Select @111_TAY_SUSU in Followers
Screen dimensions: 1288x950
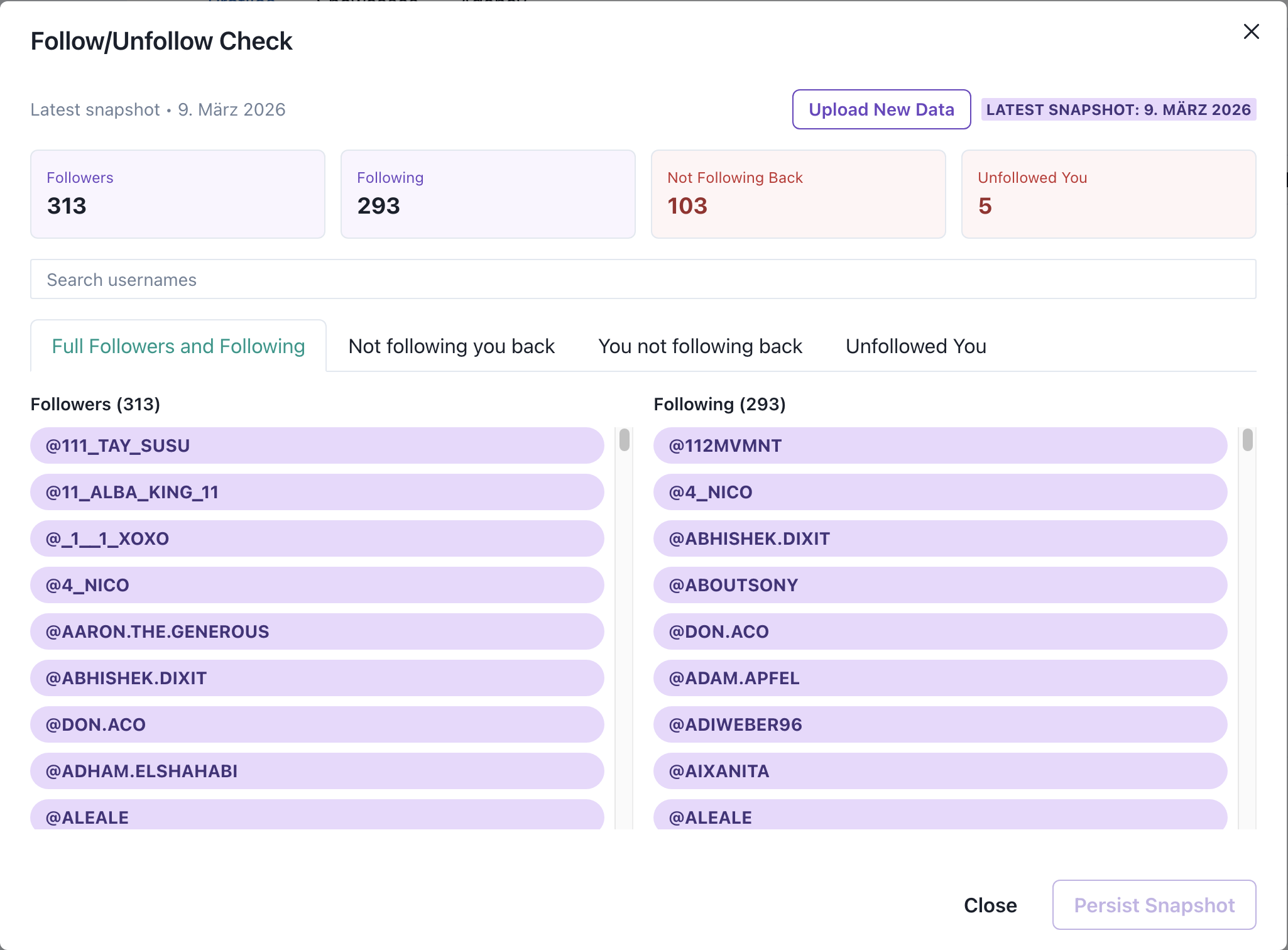click(x=317, y=445)
